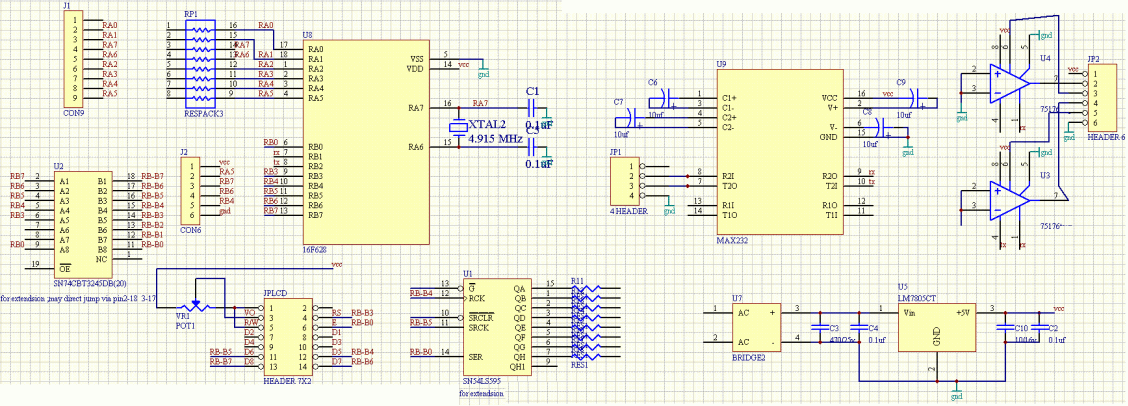Select the C1 capacitor symbol near XTAL2
Image resolution: width=1128 pixels, height=406 pixels.
pyautogui.click(x=535, y=105)
